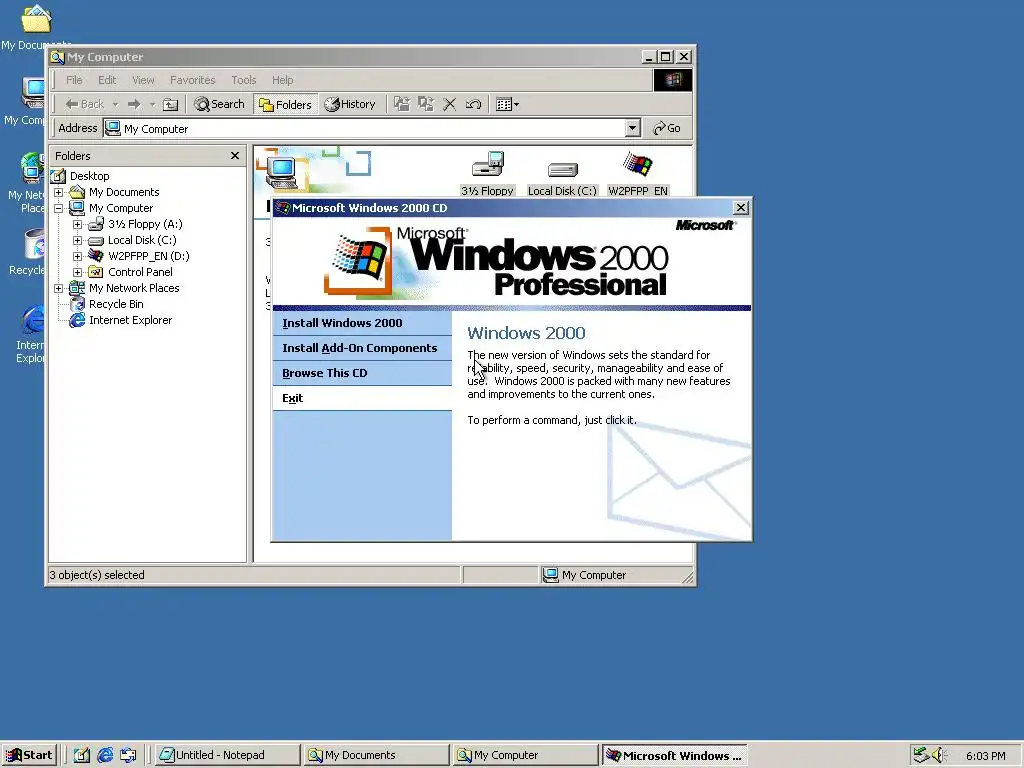Open the Help menu
The height and width of the screenshot is (768, 1024).
coord(283,80)
